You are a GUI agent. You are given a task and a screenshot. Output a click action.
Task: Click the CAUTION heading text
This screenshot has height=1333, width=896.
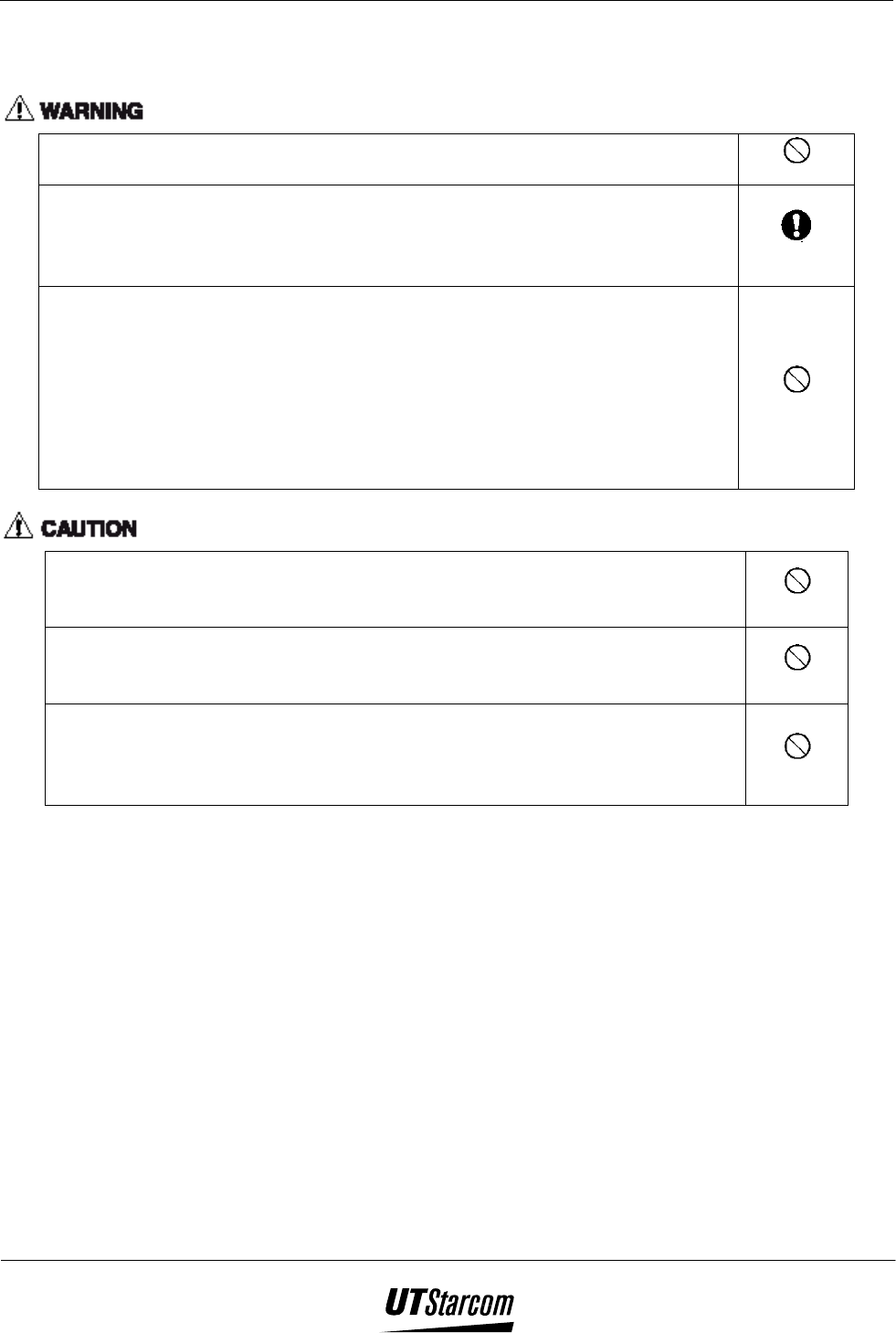coord(90,528)
